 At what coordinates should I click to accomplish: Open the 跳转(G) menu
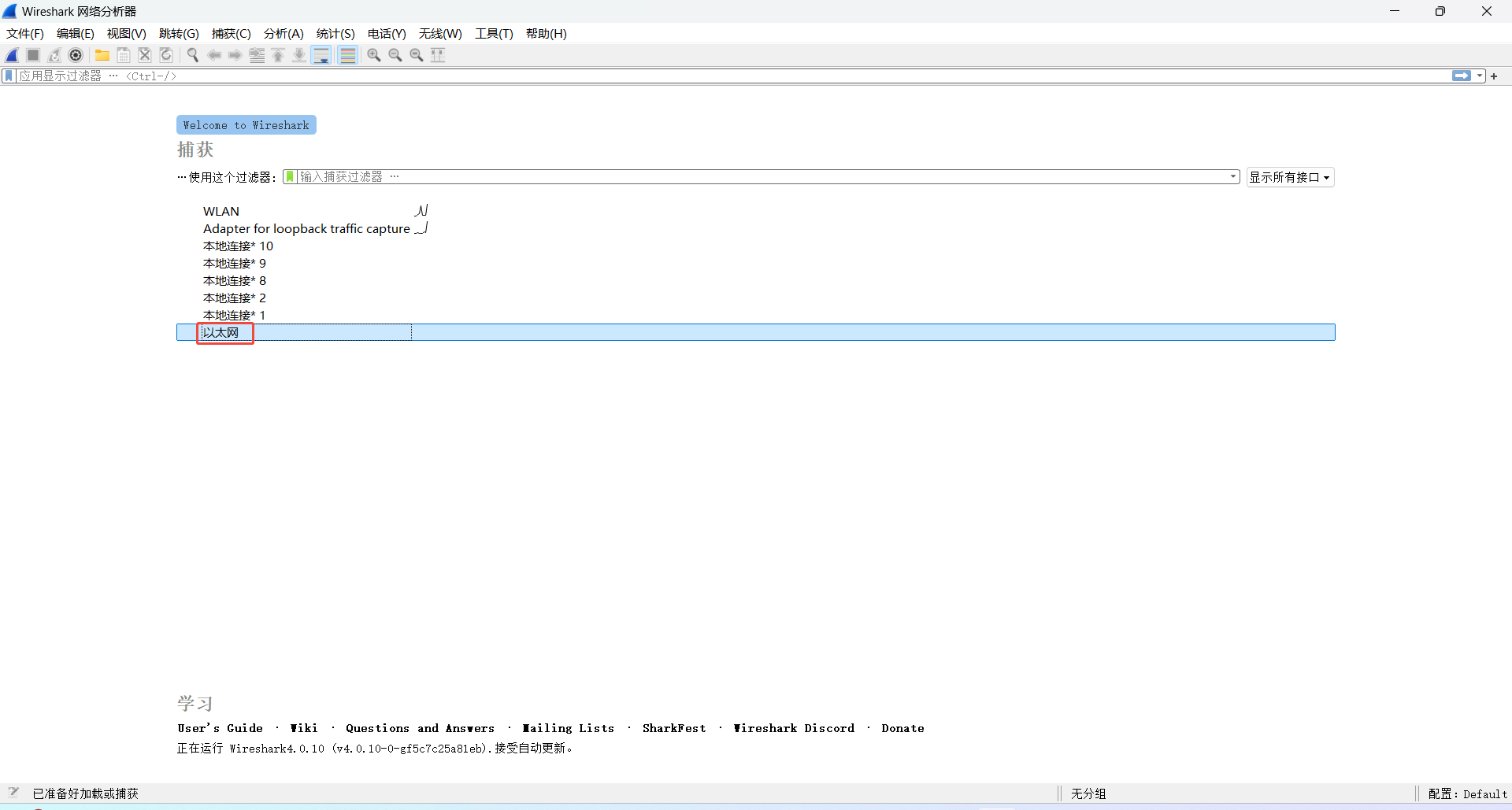click(179, 34)
